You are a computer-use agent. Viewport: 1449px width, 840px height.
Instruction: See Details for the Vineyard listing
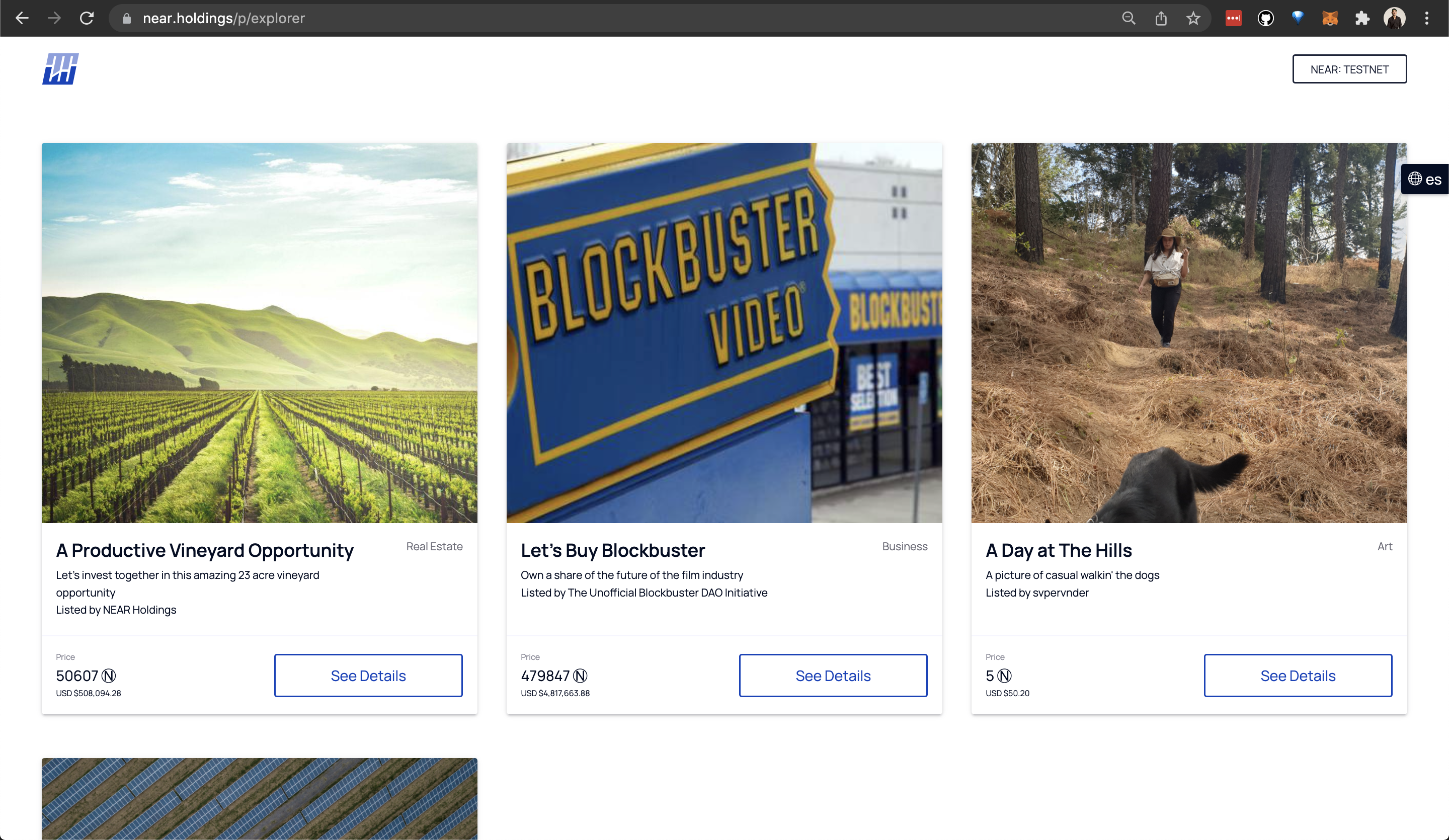point(368,676)
